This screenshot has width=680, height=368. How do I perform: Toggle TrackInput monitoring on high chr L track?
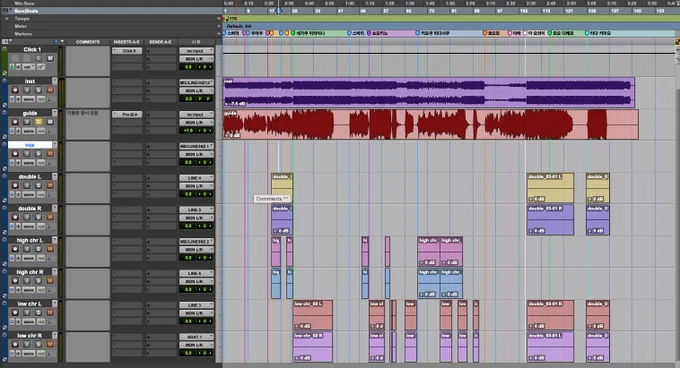click(x=27, y=249)
